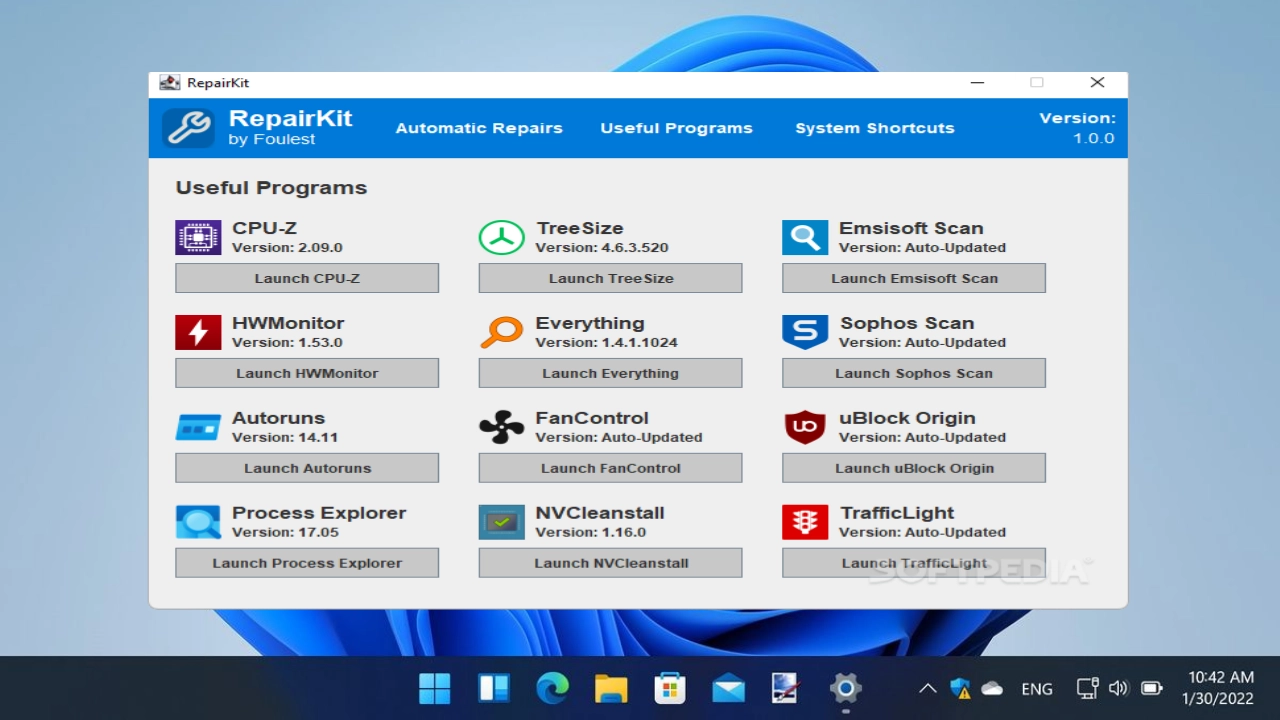Minimize the RepairKit window
The width and height of the screenshot is (1280, 720).
[x=978, y=83]
